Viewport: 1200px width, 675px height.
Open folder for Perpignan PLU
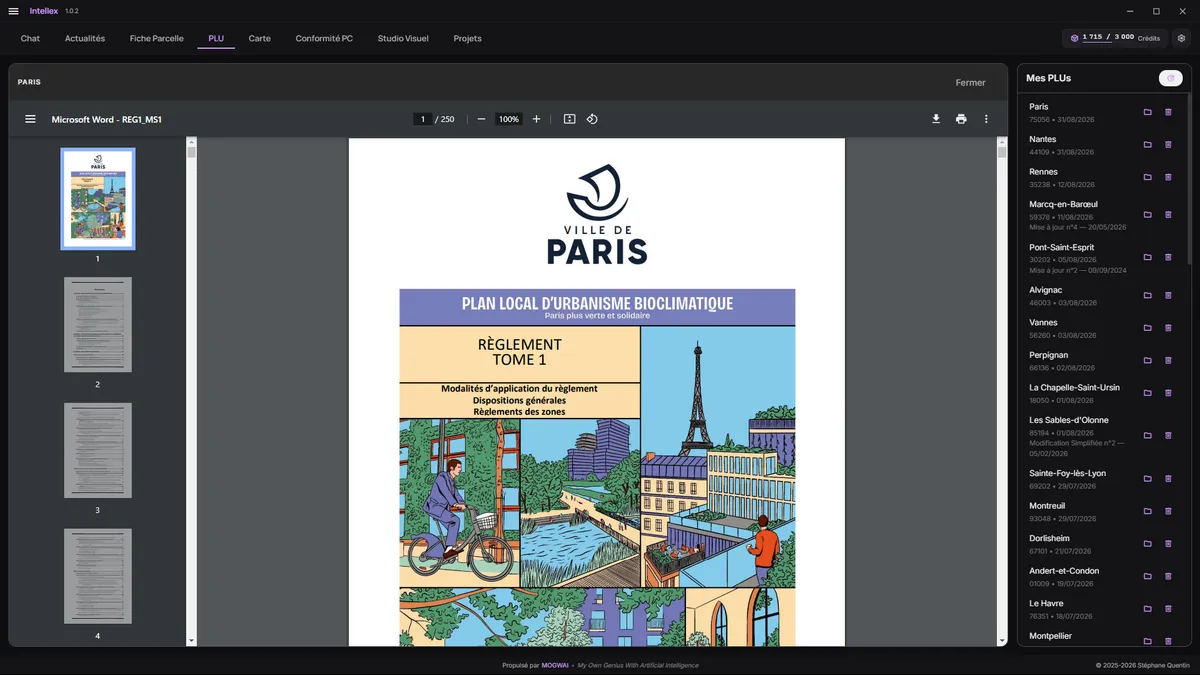tap(1148, 360)
